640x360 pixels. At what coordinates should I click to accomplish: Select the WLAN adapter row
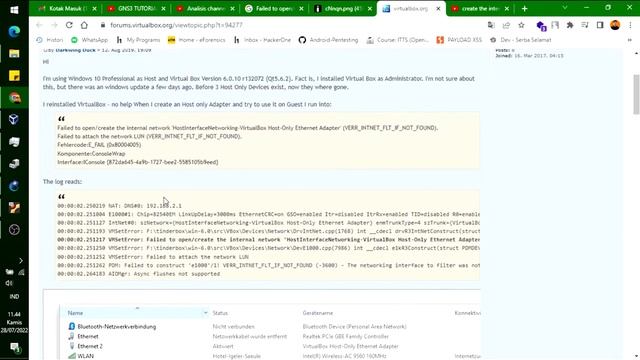(85, 356)
